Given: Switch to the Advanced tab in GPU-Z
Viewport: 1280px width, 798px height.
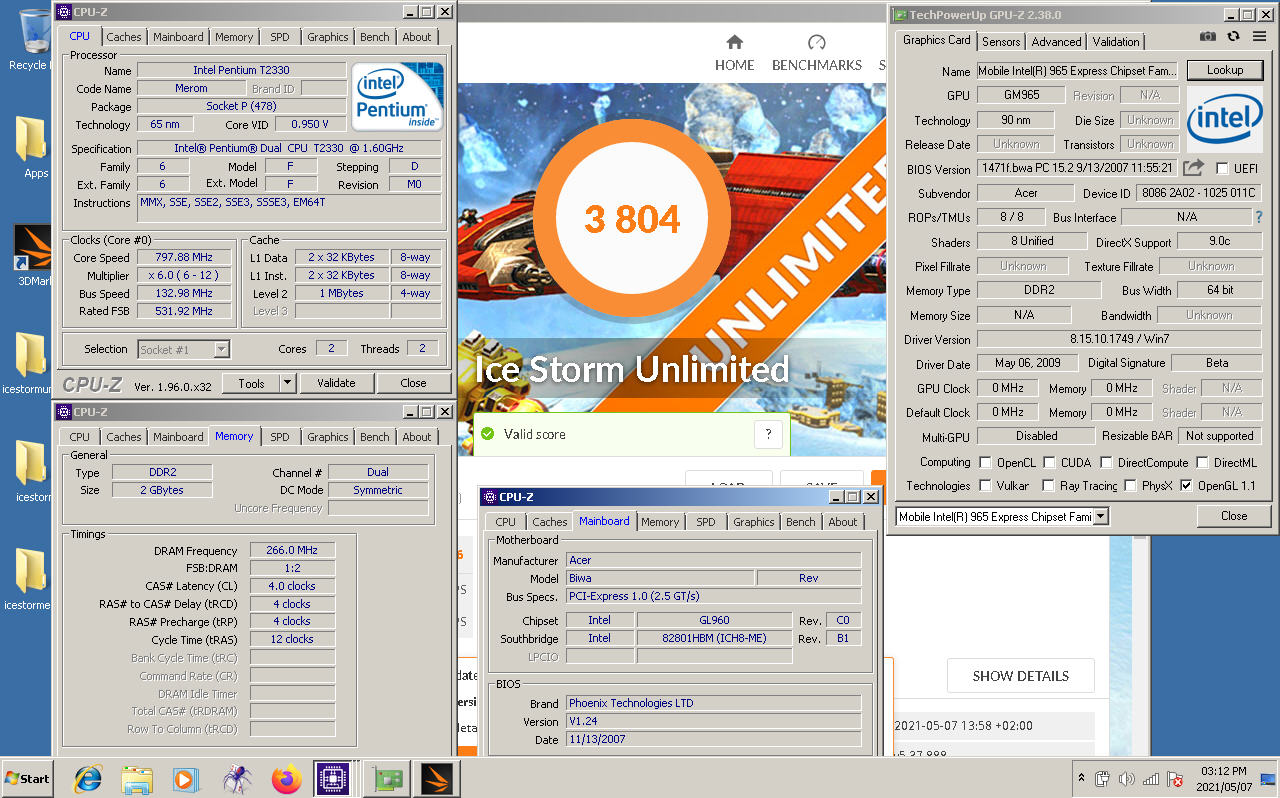Looking at the screenshot, I should click(x=1056, y=42).
